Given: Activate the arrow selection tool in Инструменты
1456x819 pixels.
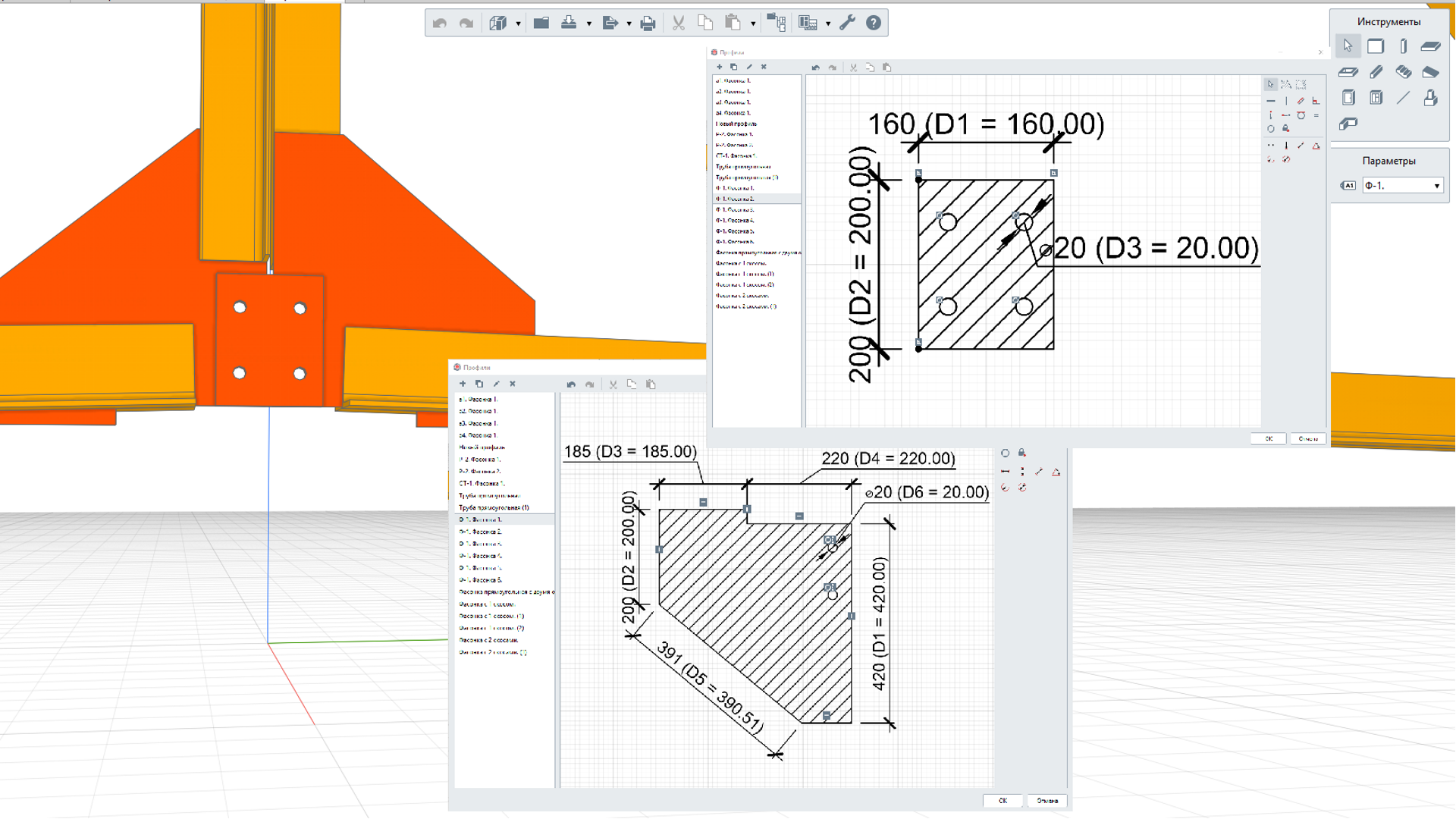Looking at the screenshot, I should pos(1348,46).
